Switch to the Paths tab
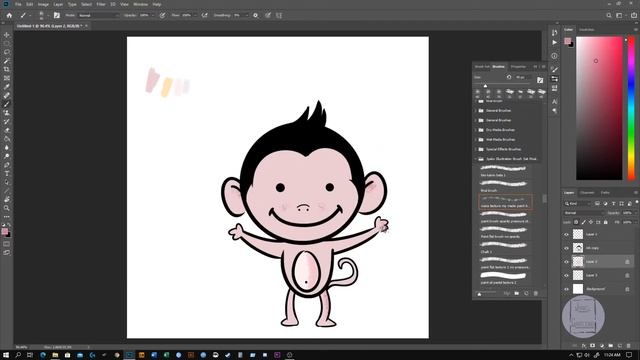Screen dimensions: 640x360 [605, 193]
